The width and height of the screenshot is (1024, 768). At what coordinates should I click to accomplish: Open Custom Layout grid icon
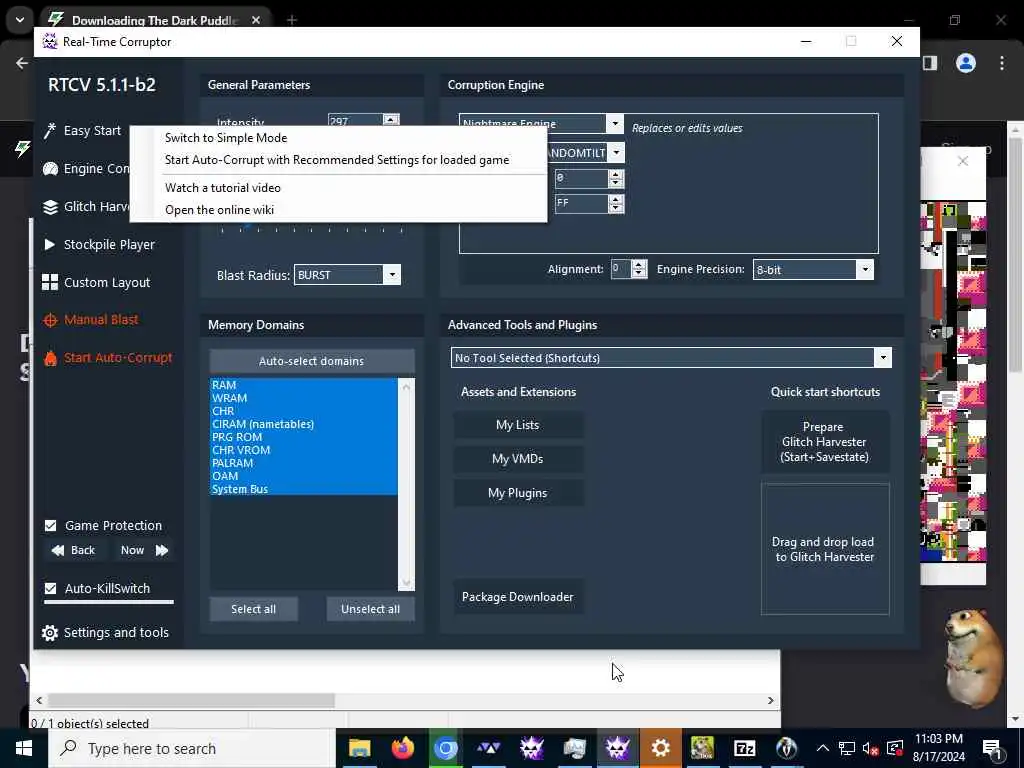click(50, 282)
